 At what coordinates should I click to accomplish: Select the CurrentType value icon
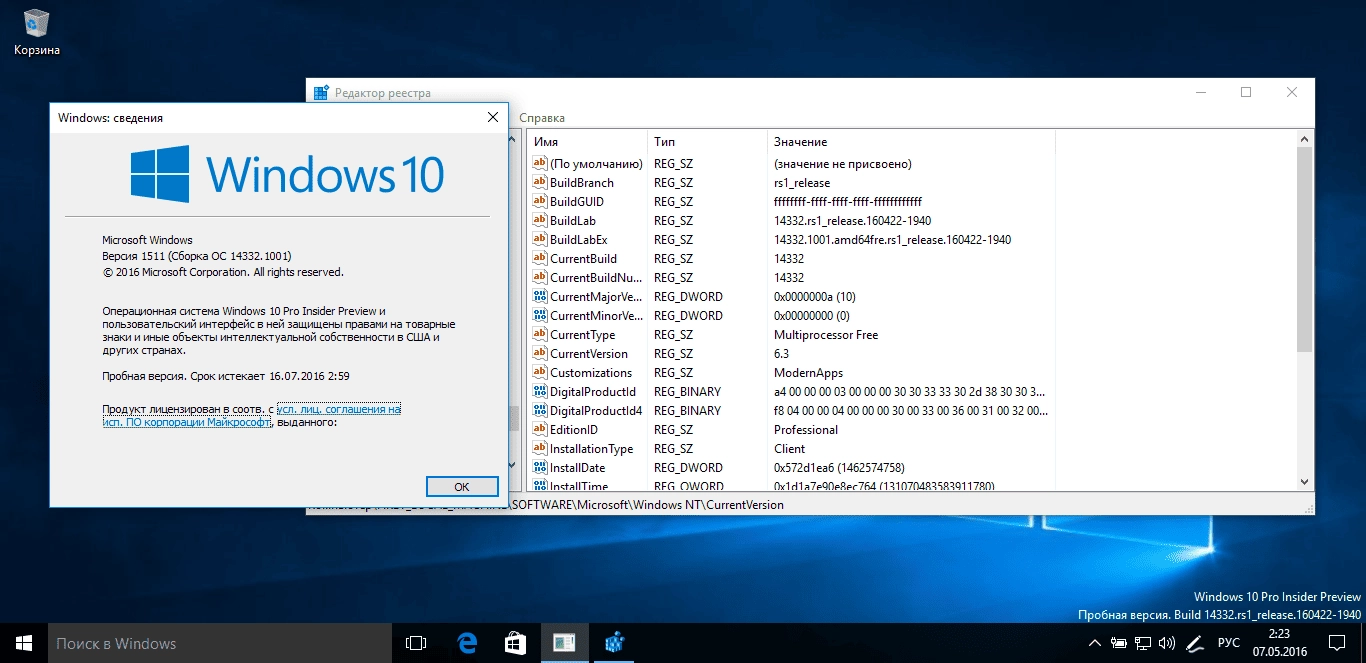[x=539, y=335]
